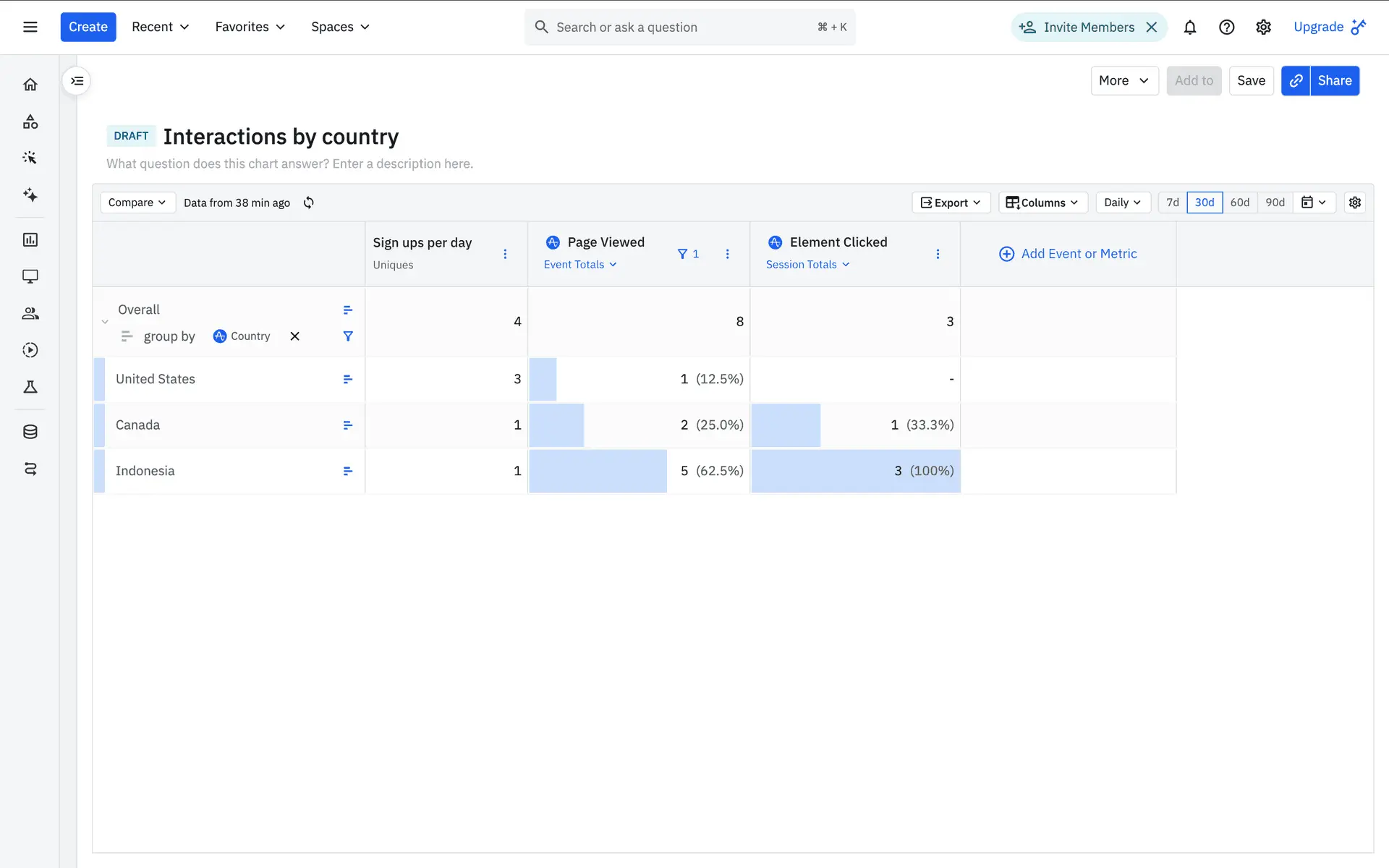Open the help question mark icon

[x=1226, y=27]
